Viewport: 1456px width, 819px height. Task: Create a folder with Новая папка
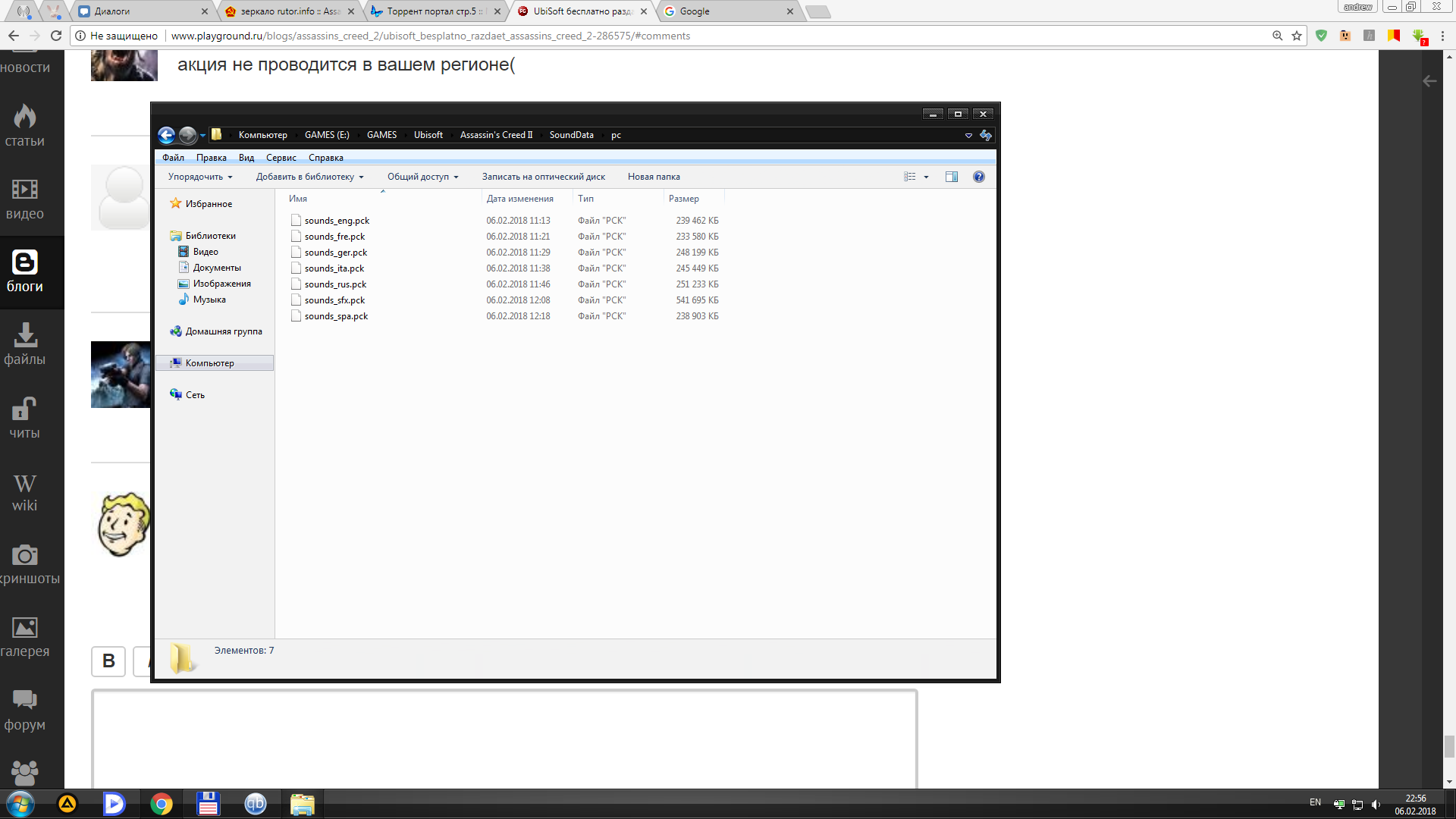(654, 177)
